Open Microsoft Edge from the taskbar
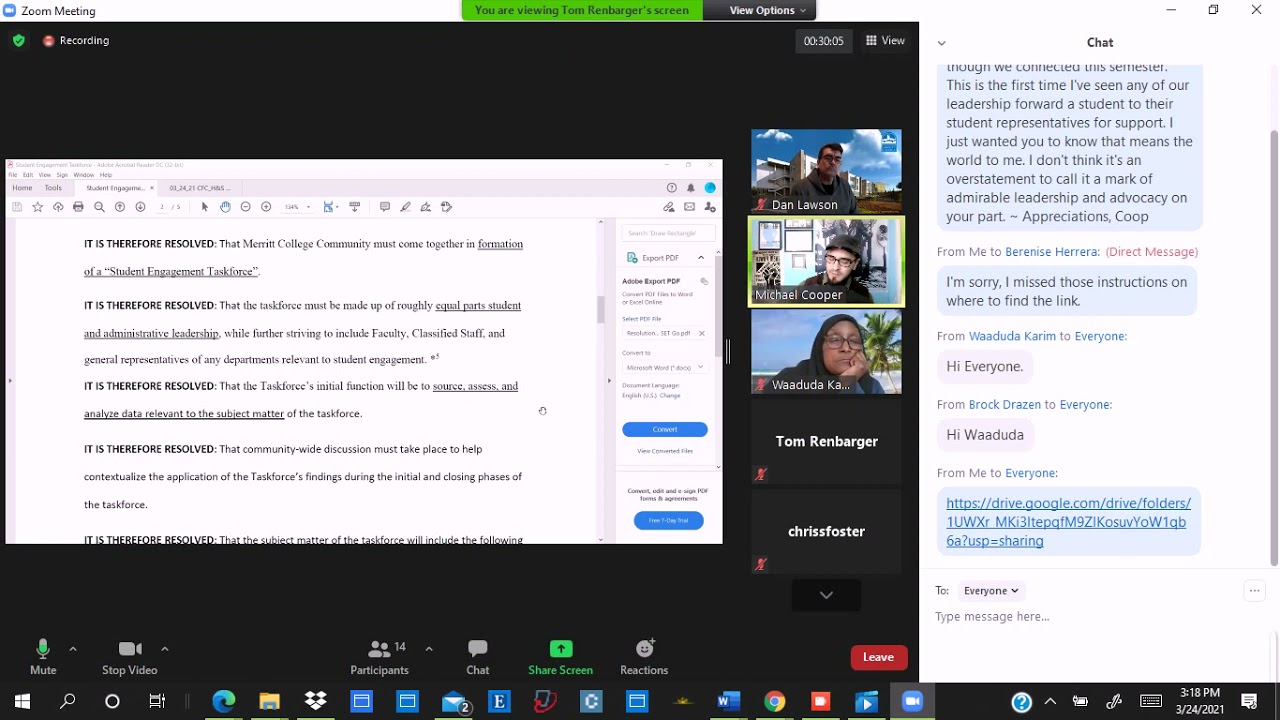 223,701
